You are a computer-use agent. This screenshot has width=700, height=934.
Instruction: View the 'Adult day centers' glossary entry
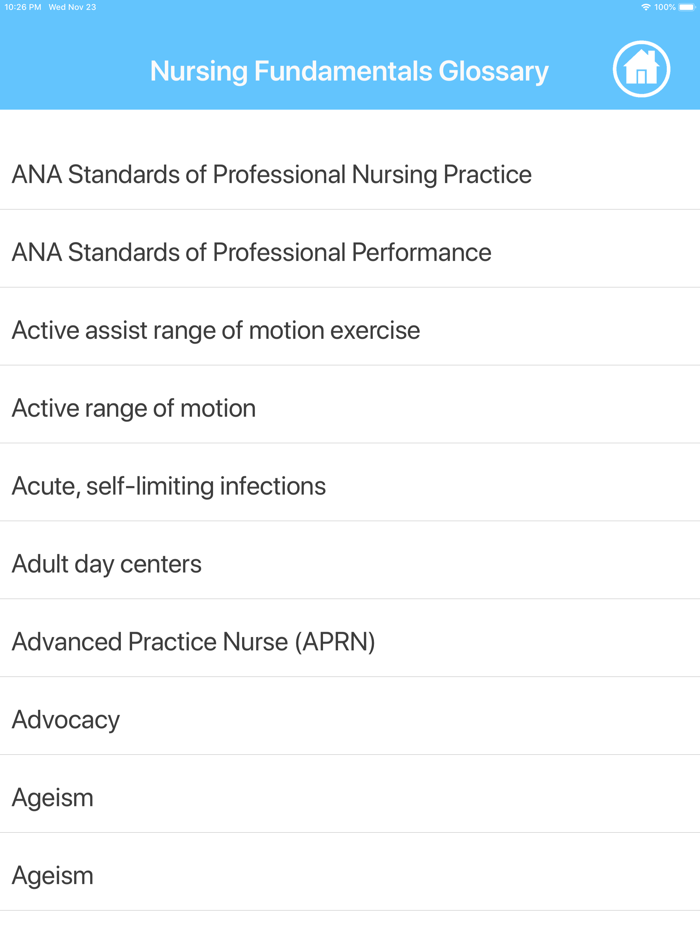pos(105,564)
